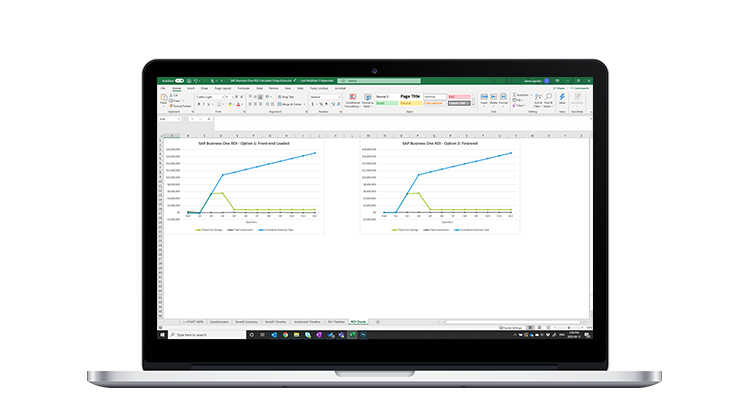Click the Paste clipboard icon
Image resolution: width=750 pixels, height=405 pixels.
click(164, 97)
